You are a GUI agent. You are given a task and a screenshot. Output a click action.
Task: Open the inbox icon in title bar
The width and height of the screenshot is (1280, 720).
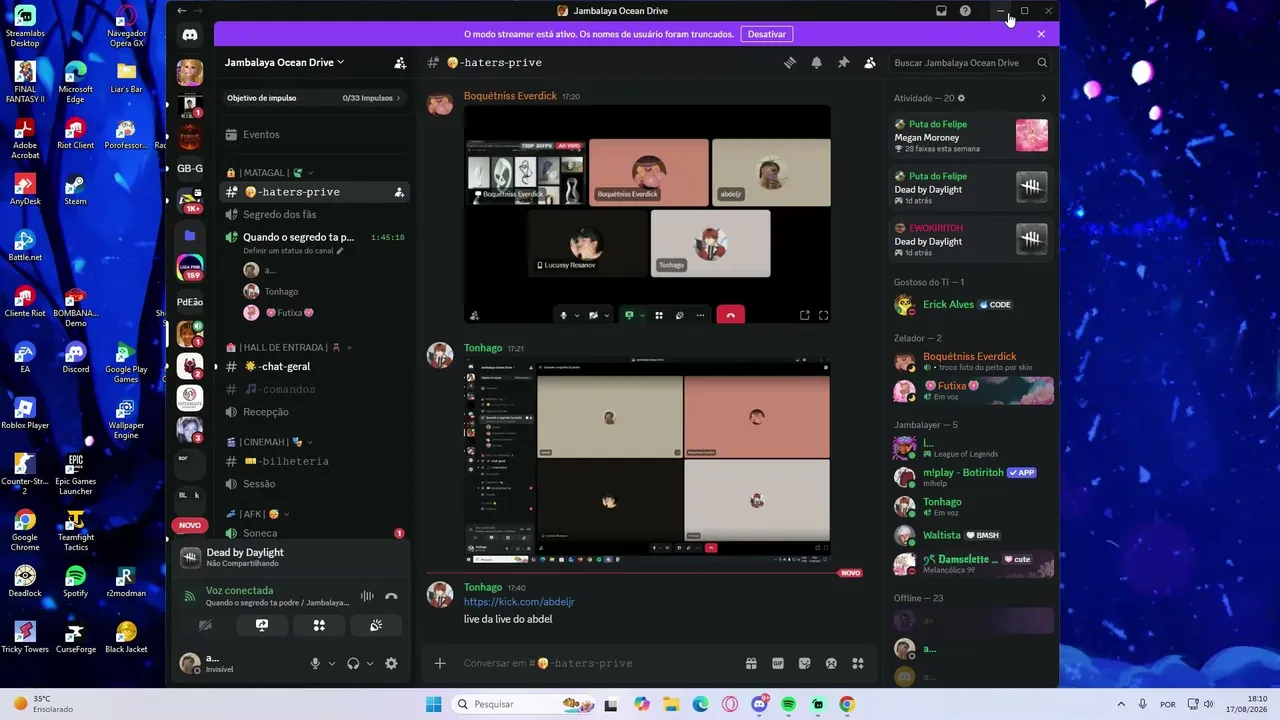pos(941,11)
